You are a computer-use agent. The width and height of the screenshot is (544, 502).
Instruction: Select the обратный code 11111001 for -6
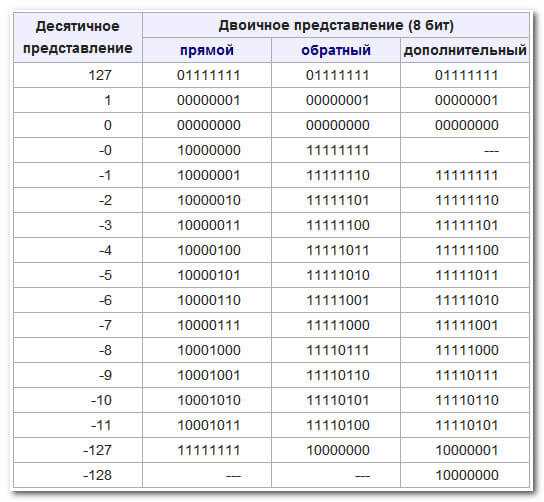coord(338,300)
